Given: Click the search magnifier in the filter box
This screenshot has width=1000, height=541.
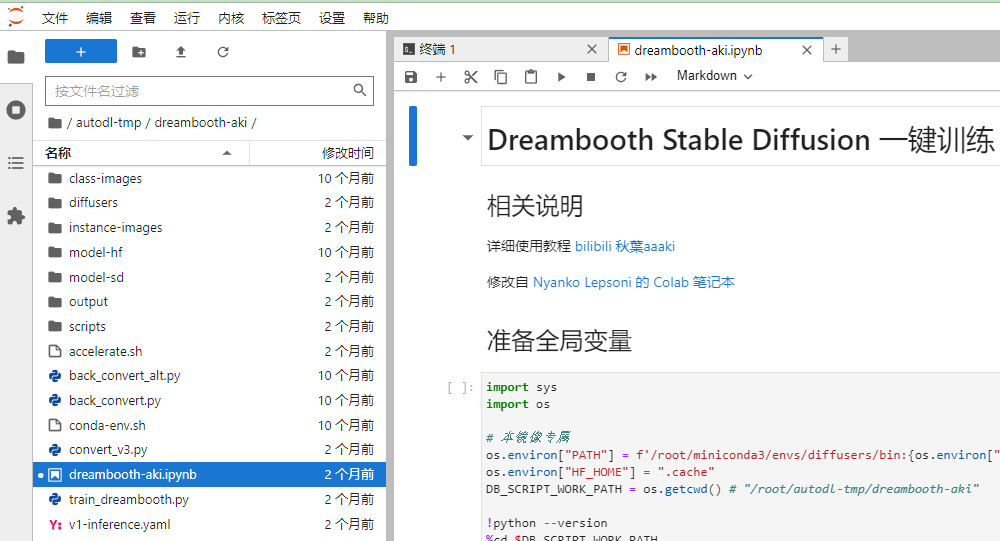Looking at the screenshot, I should click(360, 91).
